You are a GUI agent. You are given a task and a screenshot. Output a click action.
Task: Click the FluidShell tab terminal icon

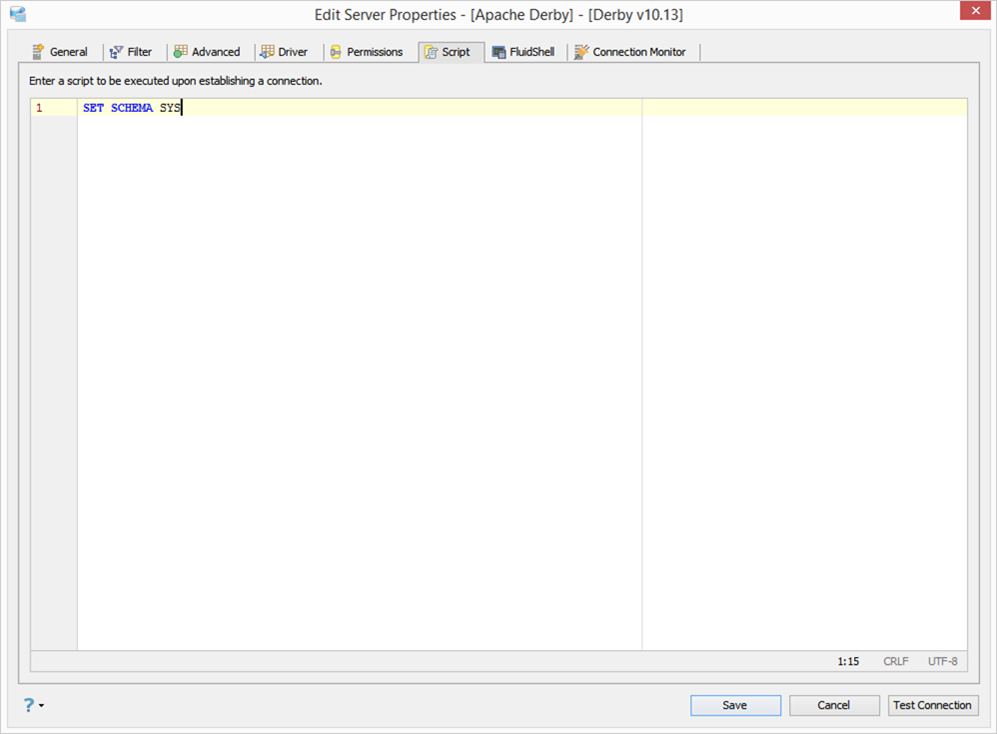click(x=499, y=52)
